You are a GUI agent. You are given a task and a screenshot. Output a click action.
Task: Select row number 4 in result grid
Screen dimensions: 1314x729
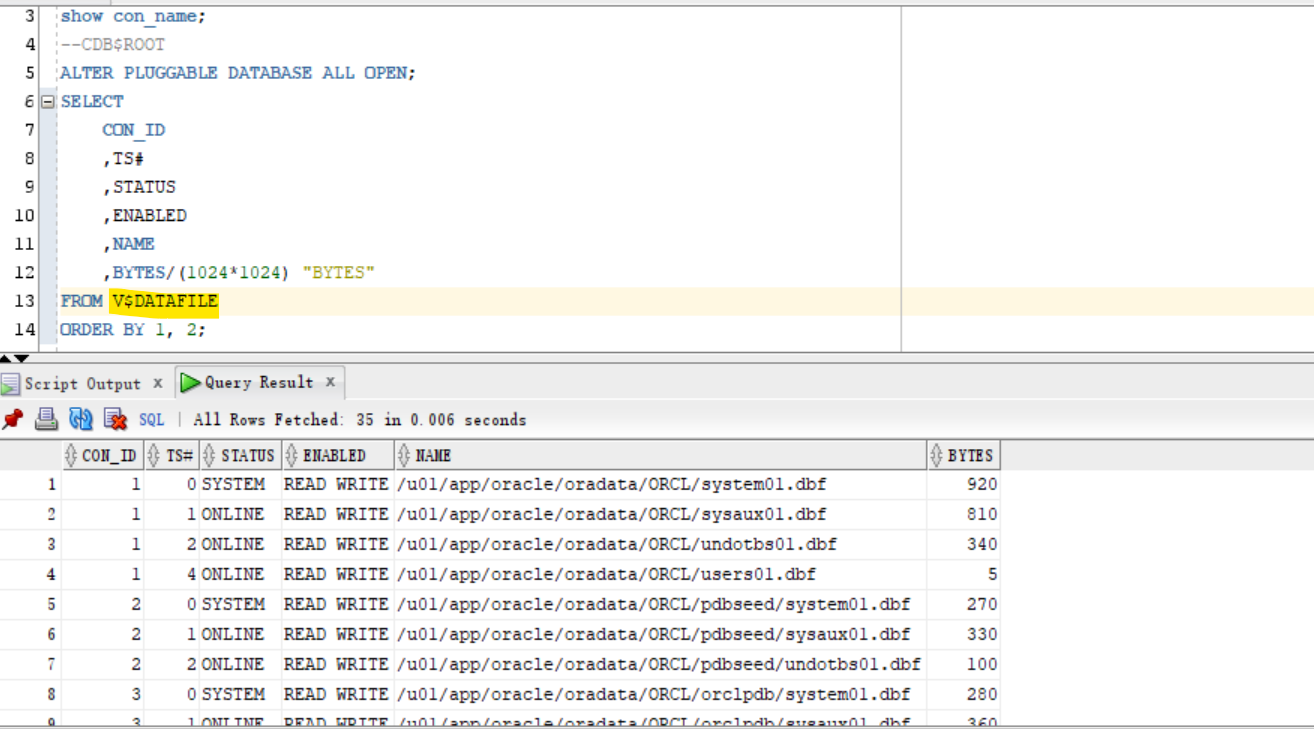click(x=30, y=574)
